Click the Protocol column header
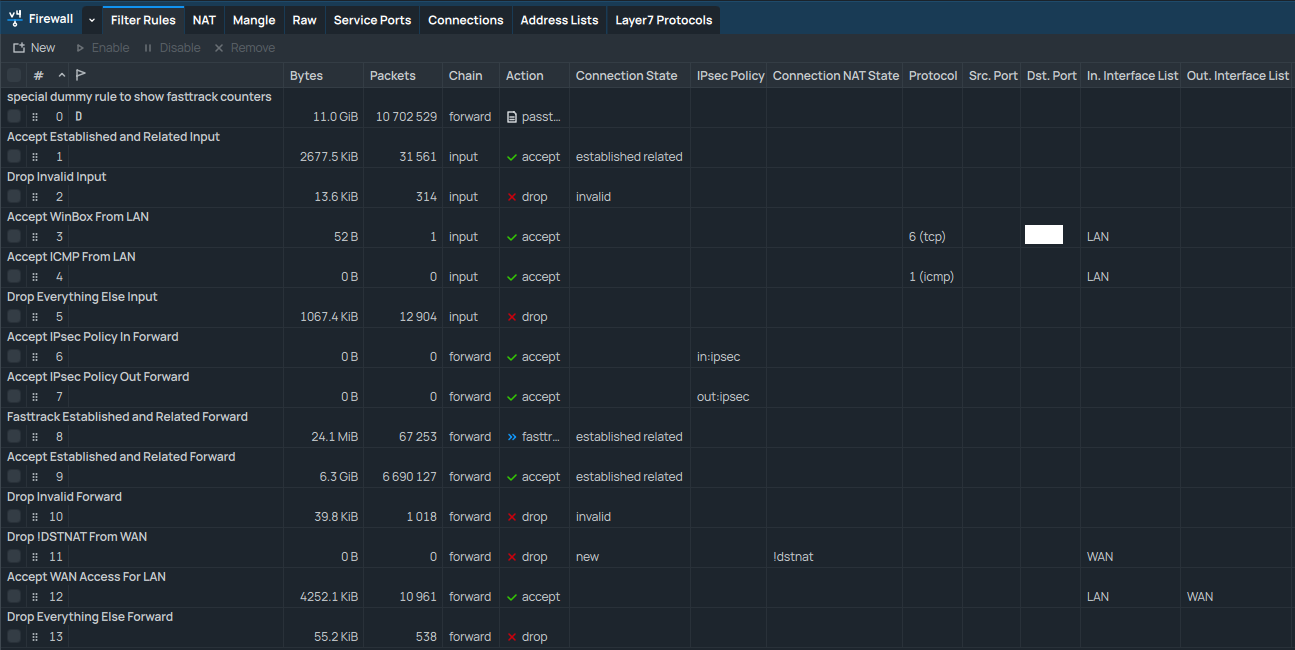 coord(933,75)
